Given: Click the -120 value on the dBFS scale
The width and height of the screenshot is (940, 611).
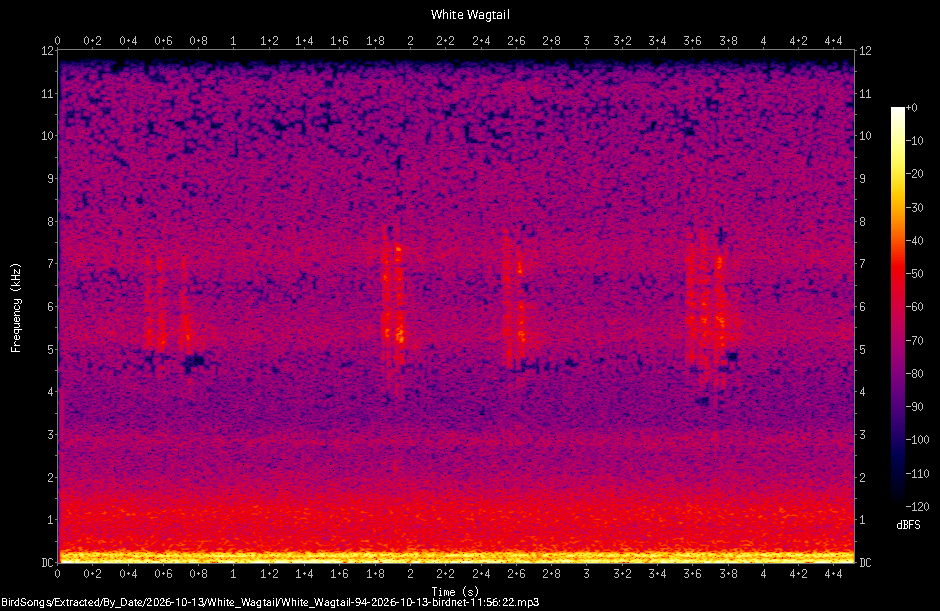Looking at the screenshot, I should pos(917,506).
